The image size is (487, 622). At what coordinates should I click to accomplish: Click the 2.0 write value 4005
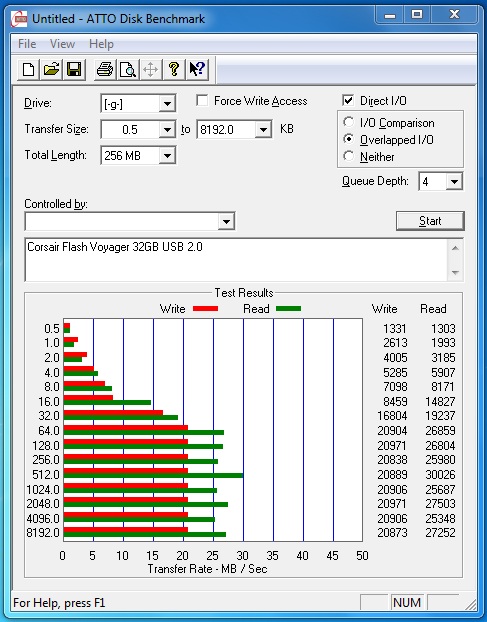pos(395,357)
